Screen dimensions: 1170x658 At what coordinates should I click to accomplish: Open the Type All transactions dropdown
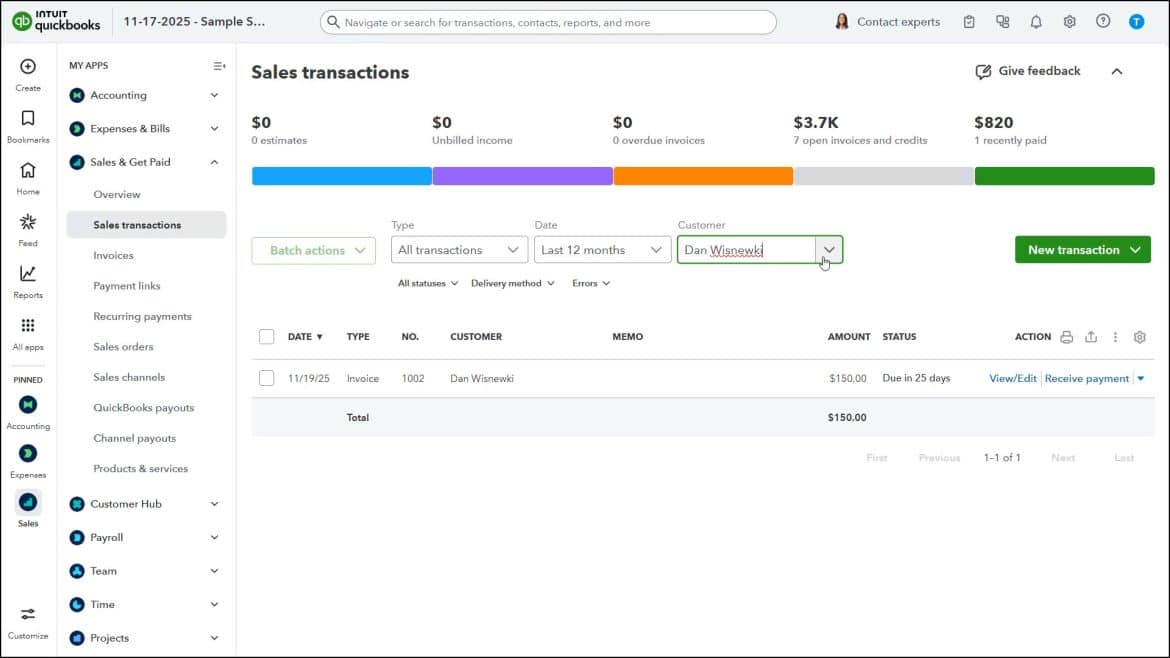[459, 250]
